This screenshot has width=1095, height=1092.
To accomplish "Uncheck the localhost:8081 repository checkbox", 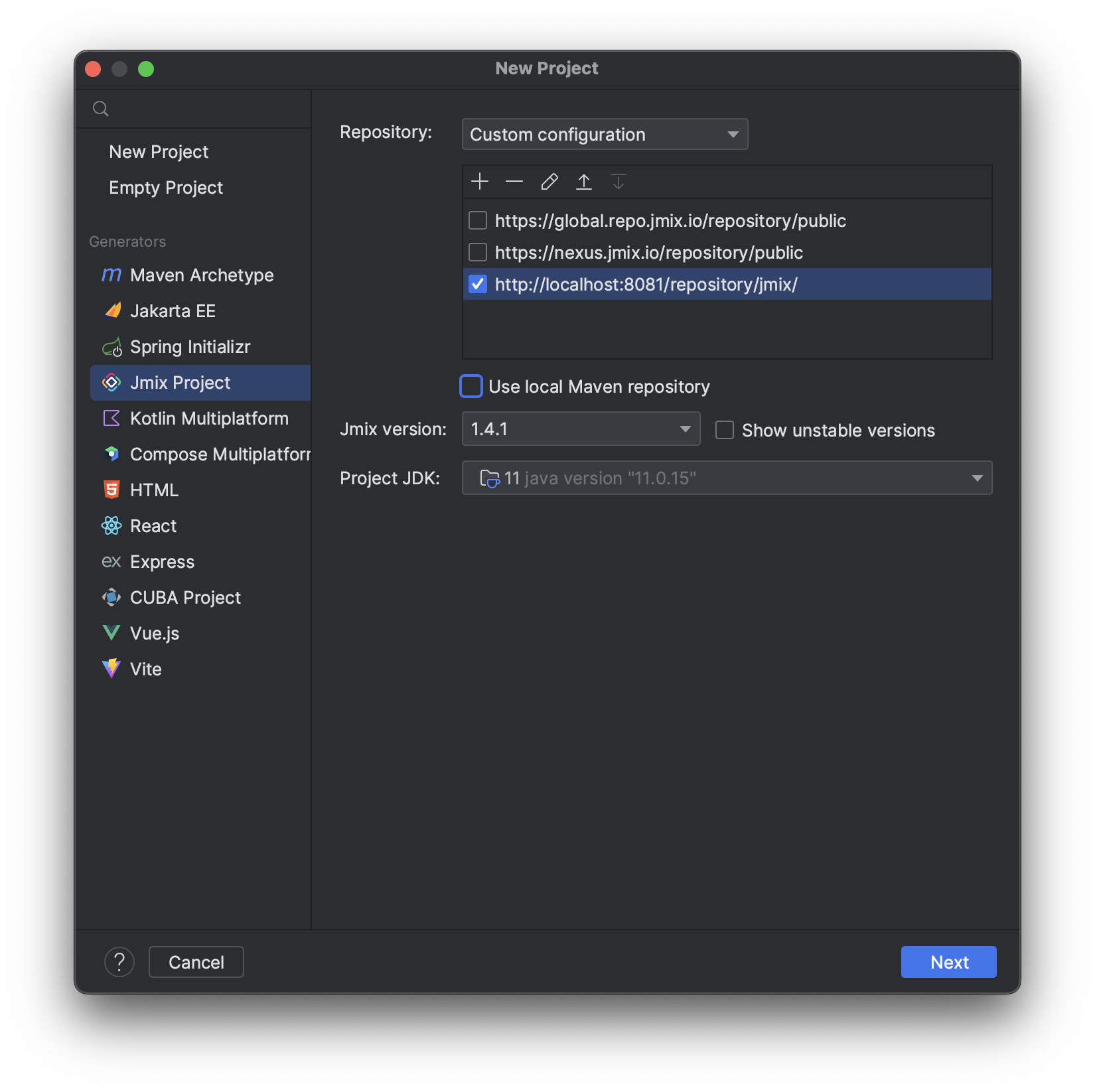I will 478,284.
